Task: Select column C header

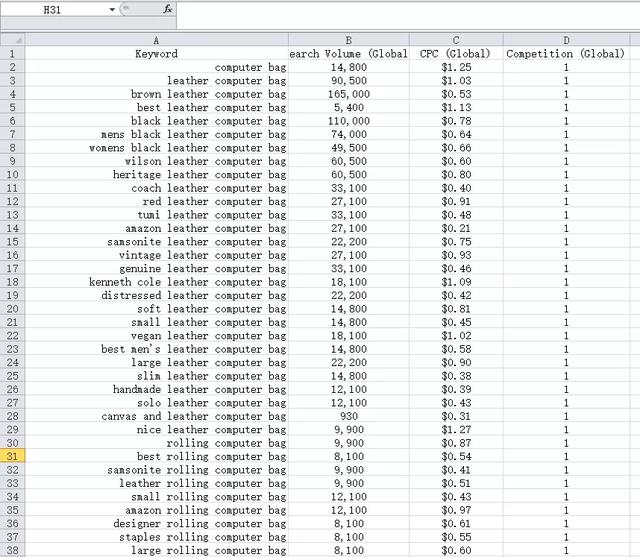Action: 456,40
